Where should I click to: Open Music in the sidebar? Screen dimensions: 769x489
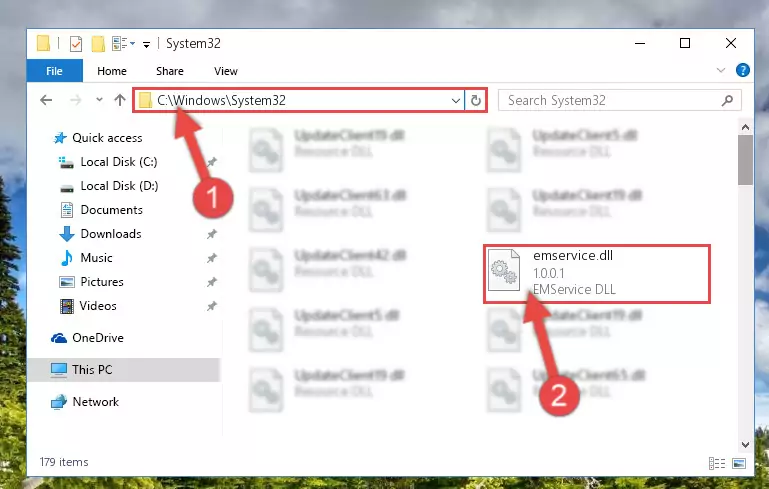96,258
